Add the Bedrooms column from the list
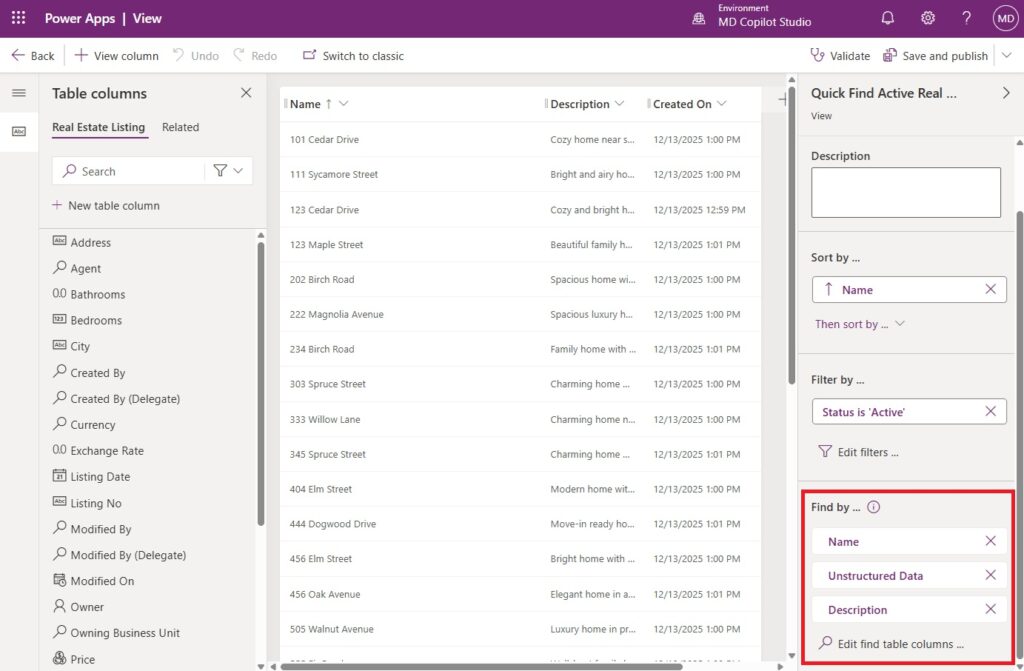 (96, 320)
